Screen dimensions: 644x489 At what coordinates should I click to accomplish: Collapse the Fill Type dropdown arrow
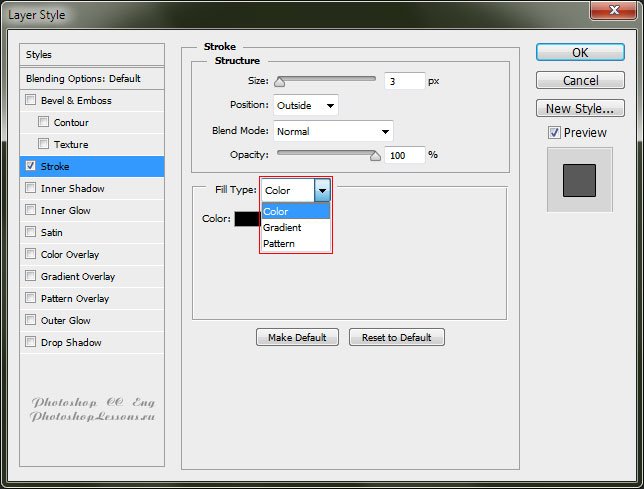point(322,190)
